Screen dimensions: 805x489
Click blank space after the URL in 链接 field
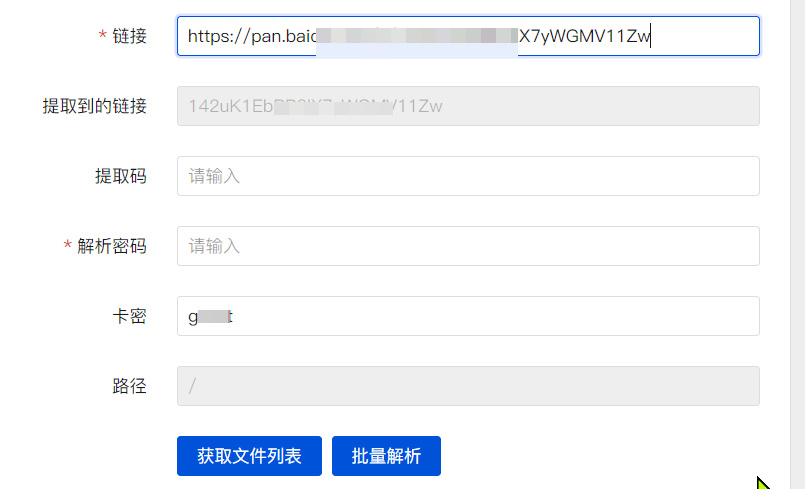[704, 36]
